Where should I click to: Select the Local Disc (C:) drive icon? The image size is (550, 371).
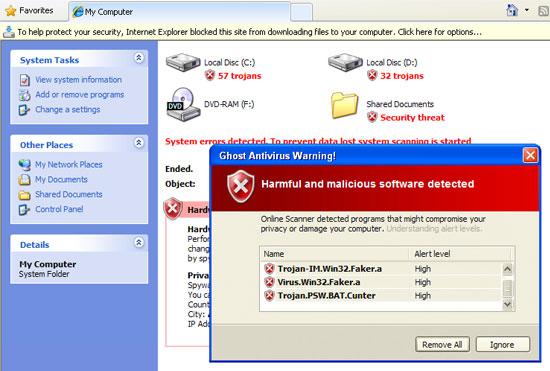click(x=183, y=62)
